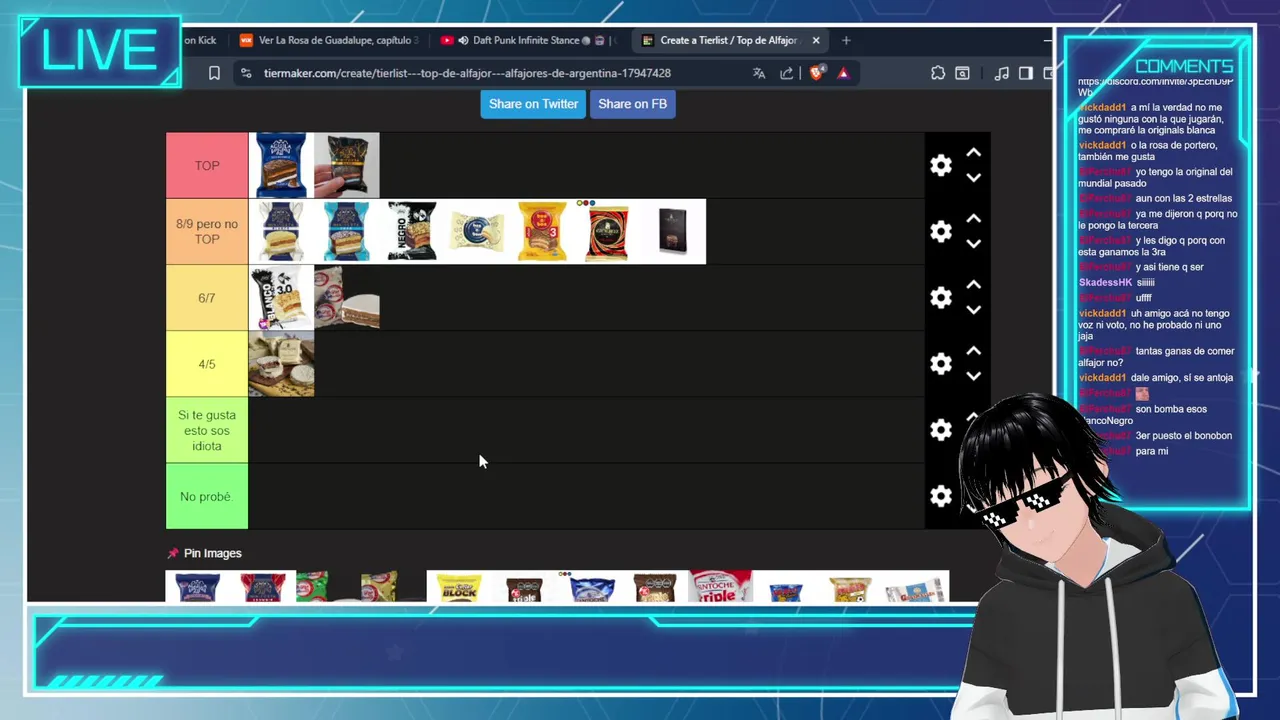The image size is (1280, 720).
Task: Click the '8/9 pero no TOP' tier label
Action: click(x=207, y=232)
